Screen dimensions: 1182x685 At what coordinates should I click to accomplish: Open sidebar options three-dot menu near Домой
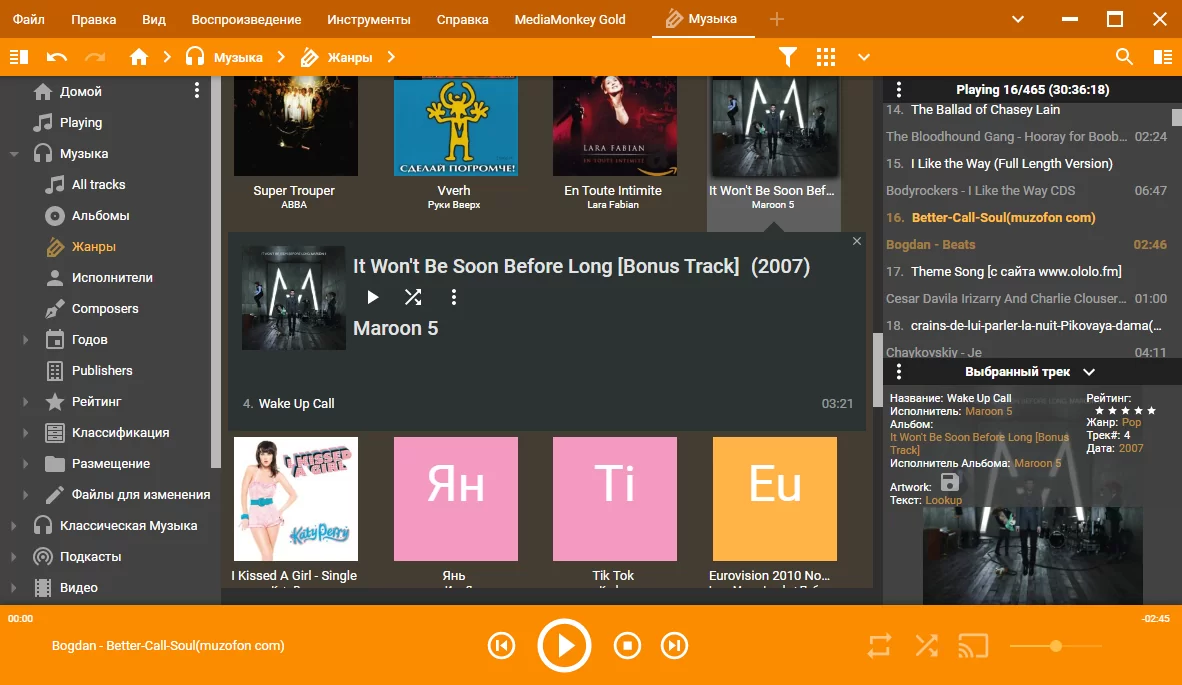click(x=197, y=90)
